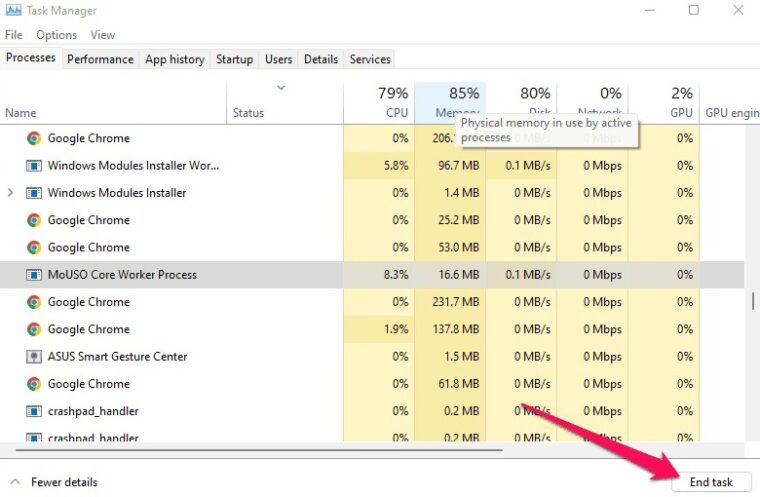Select the ASUS Smart Gesture Center row name
The image size is (760, 497).
[117, 357]
